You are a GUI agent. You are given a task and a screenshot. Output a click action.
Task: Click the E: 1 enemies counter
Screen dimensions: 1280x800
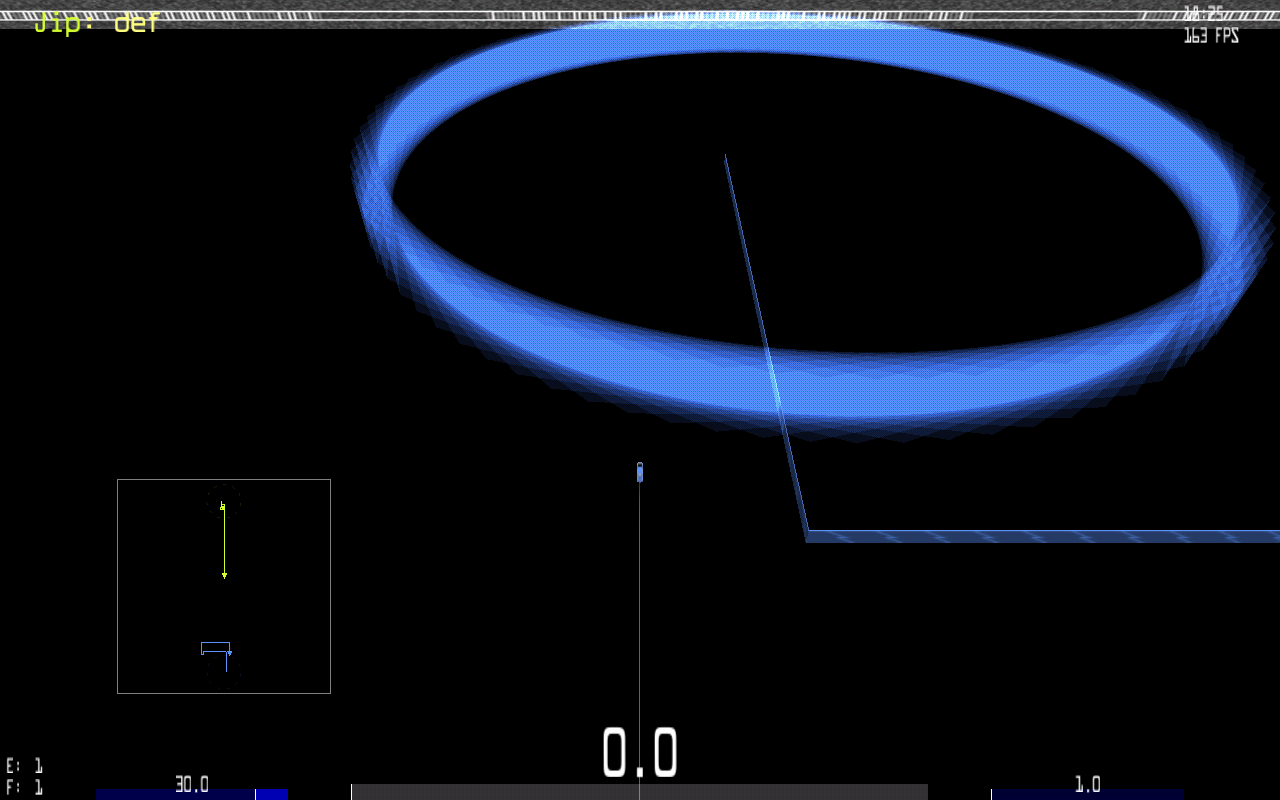[24, 766]
